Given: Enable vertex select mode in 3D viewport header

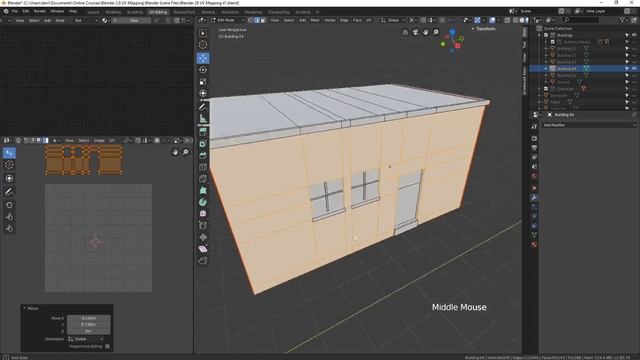Looking at the screenshot, I should point(251,20).
